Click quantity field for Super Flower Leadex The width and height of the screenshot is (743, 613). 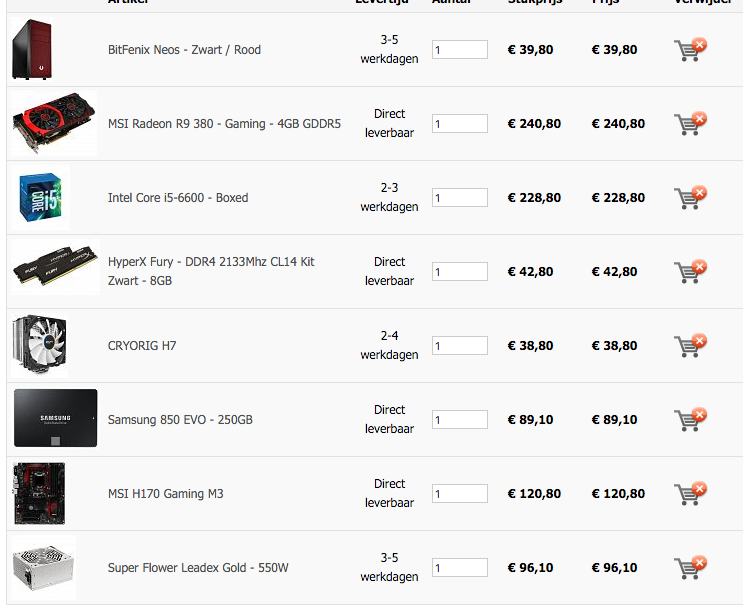(460, 568)
